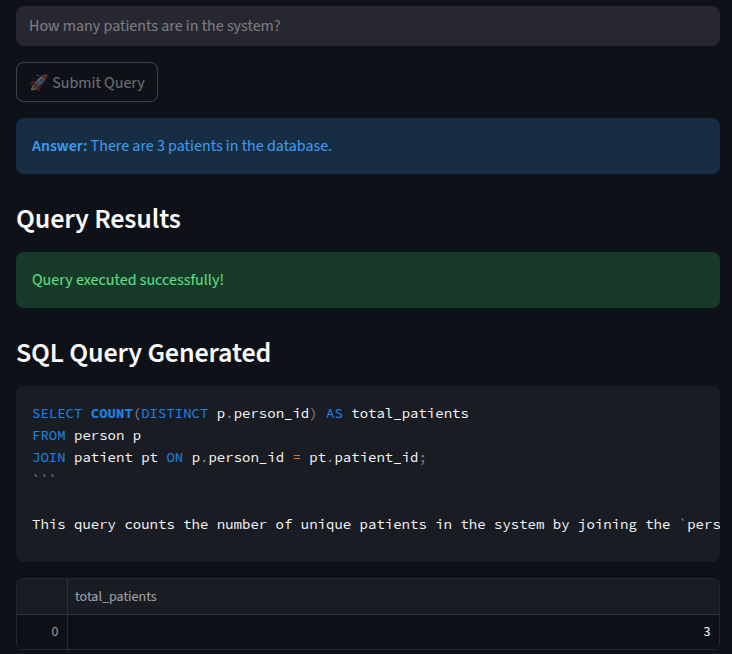The image size is (732, 654).
Task: Click the triple backticks line in code block
Action: pos(44,479)
